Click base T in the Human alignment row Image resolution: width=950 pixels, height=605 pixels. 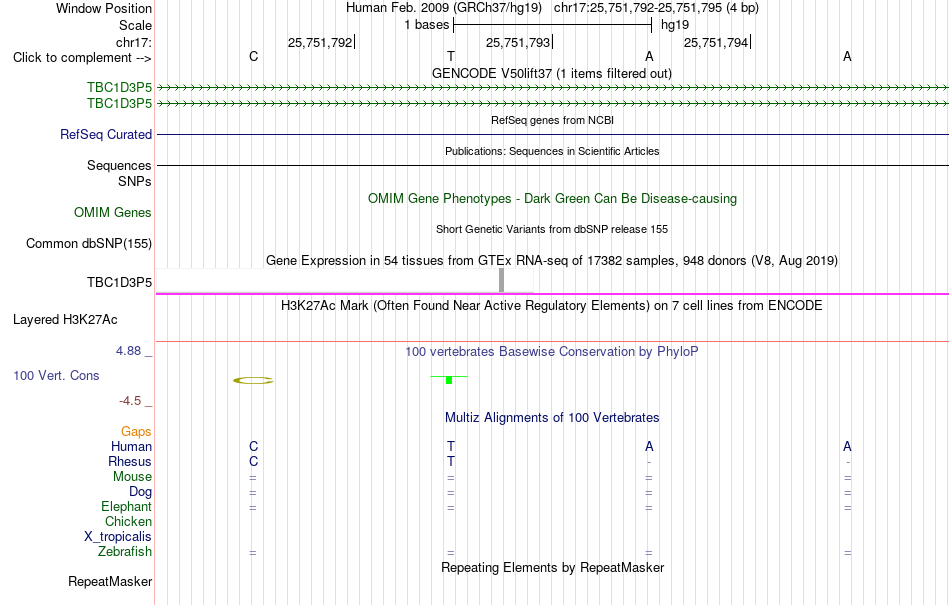click(x=451, y=446)
